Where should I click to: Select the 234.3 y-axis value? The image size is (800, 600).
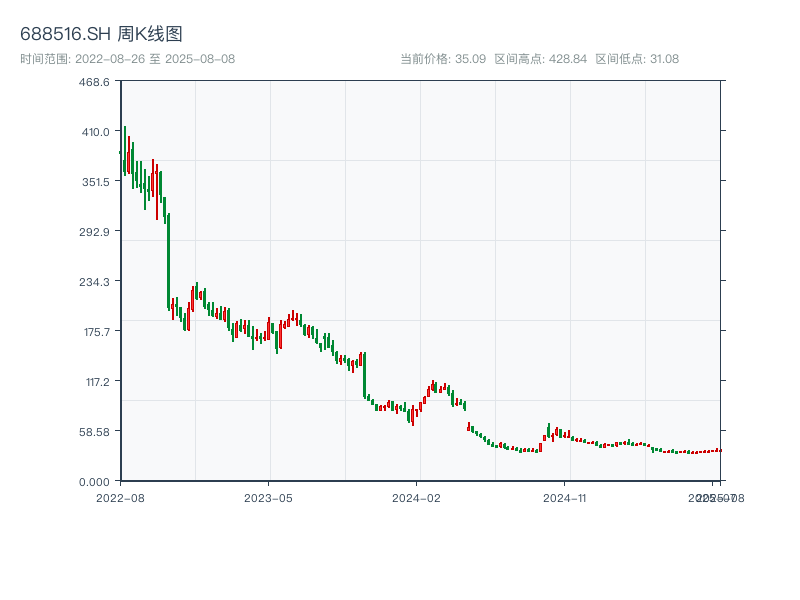click(94, 281)
